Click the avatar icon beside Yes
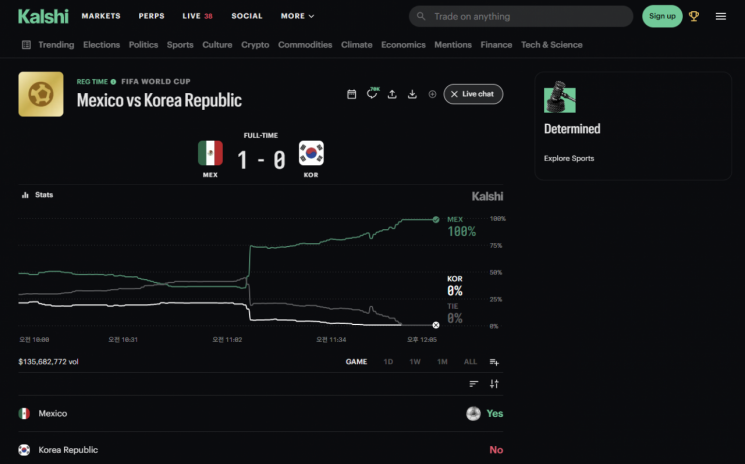This screenshot has height=464, width=745. [473, 414]
